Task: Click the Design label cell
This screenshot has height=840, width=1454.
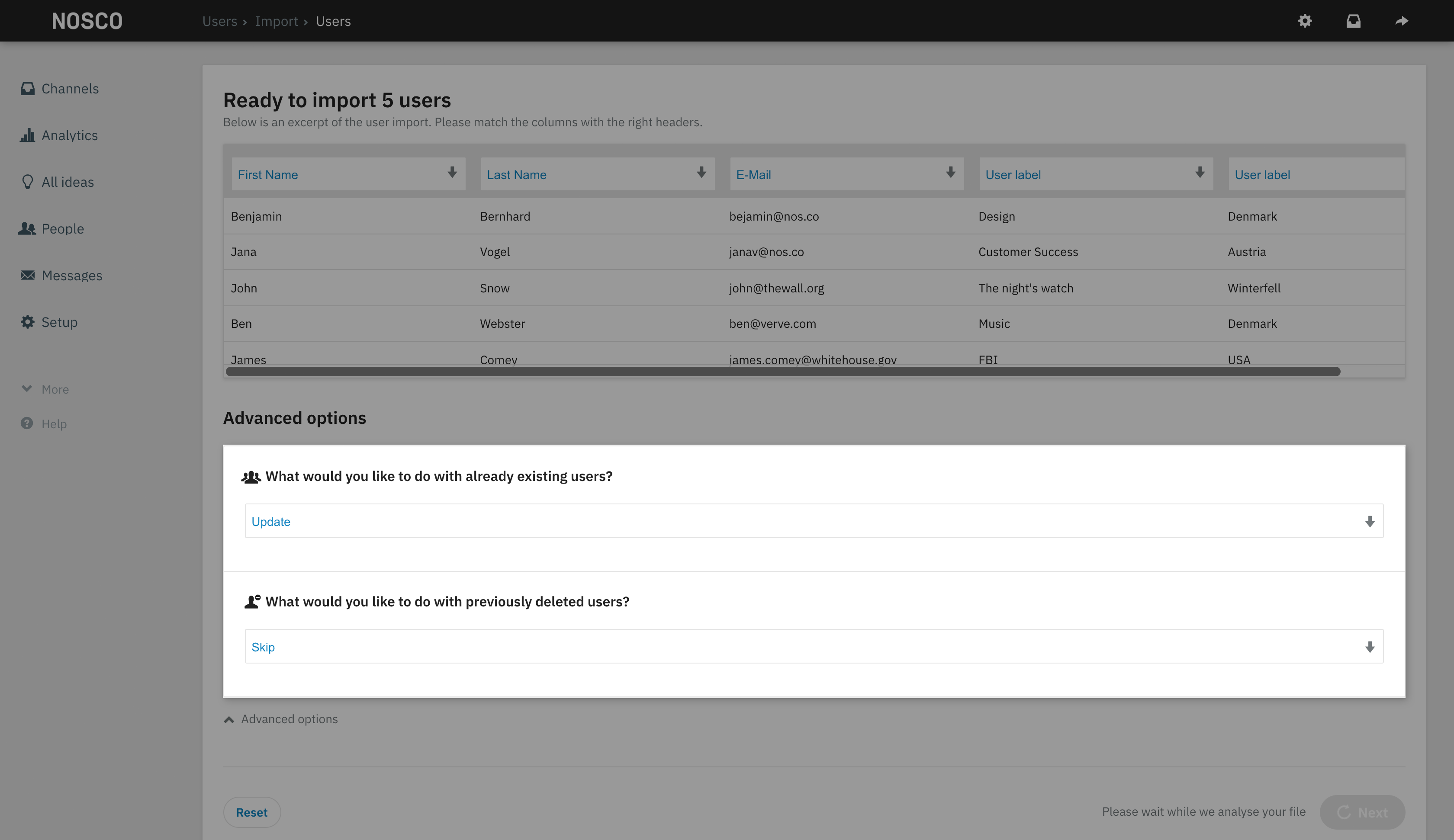Action: tap(997, 216)
